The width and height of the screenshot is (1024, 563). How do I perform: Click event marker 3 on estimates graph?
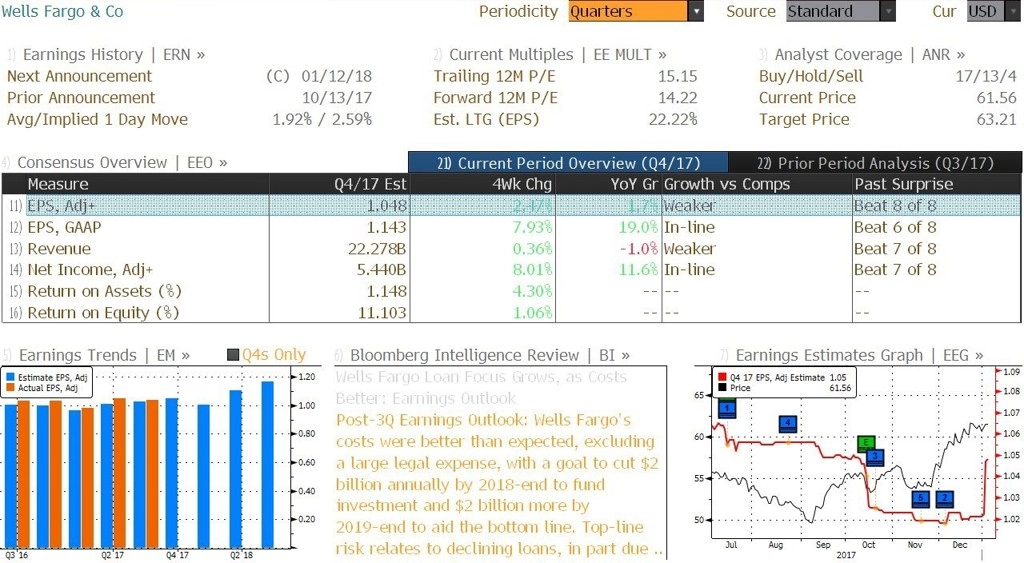874,457
